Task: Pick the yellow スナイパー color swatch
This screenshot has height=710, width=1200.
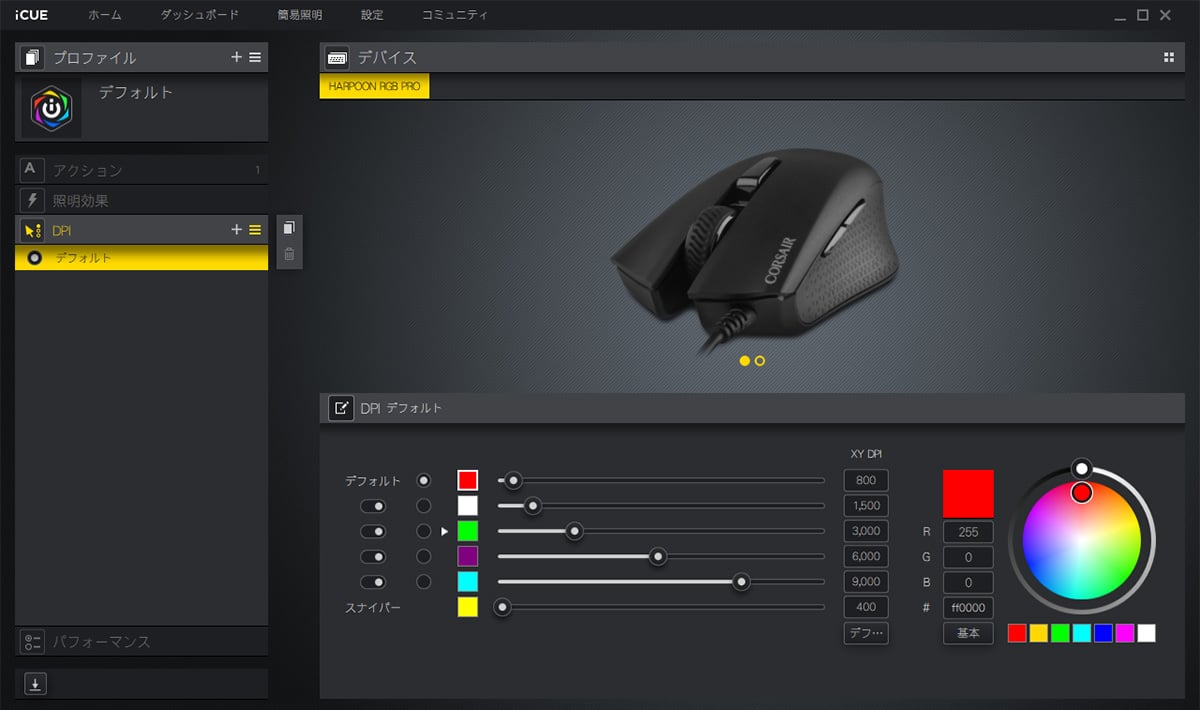Action: coord(468,607)
